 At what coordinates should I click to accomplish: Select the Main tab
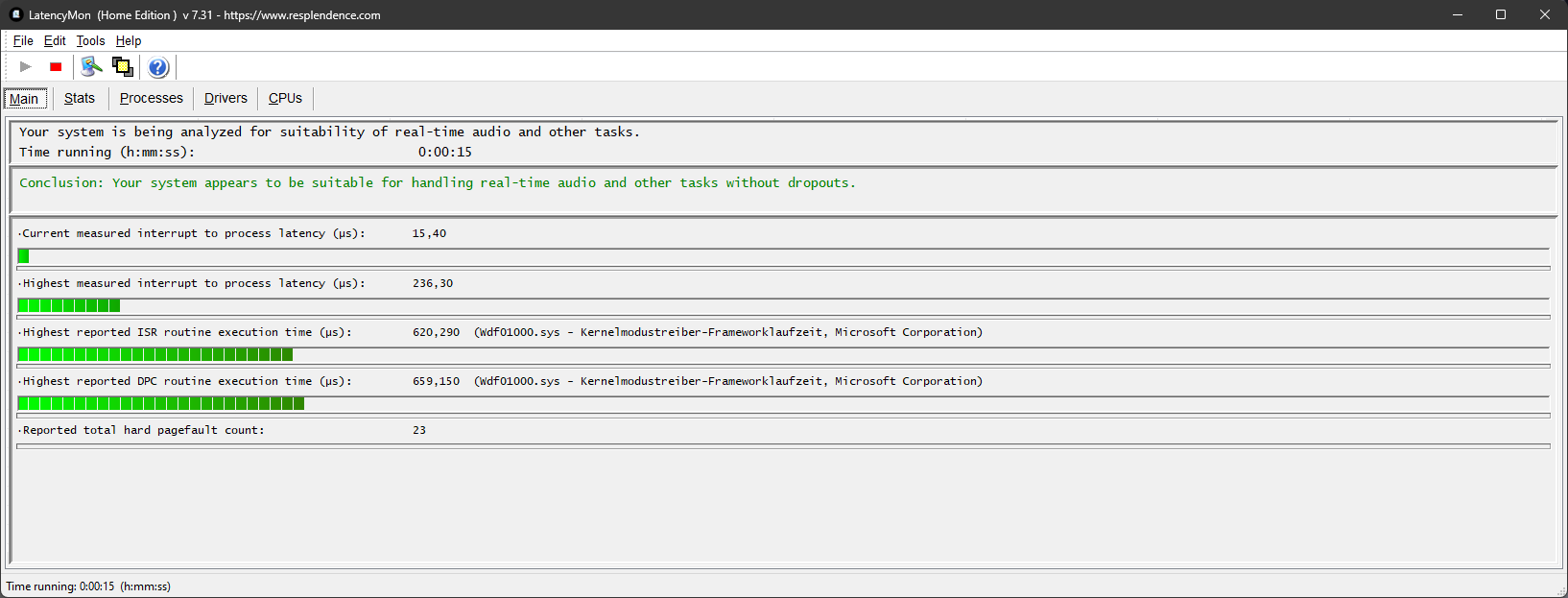[x=25, y=99]
